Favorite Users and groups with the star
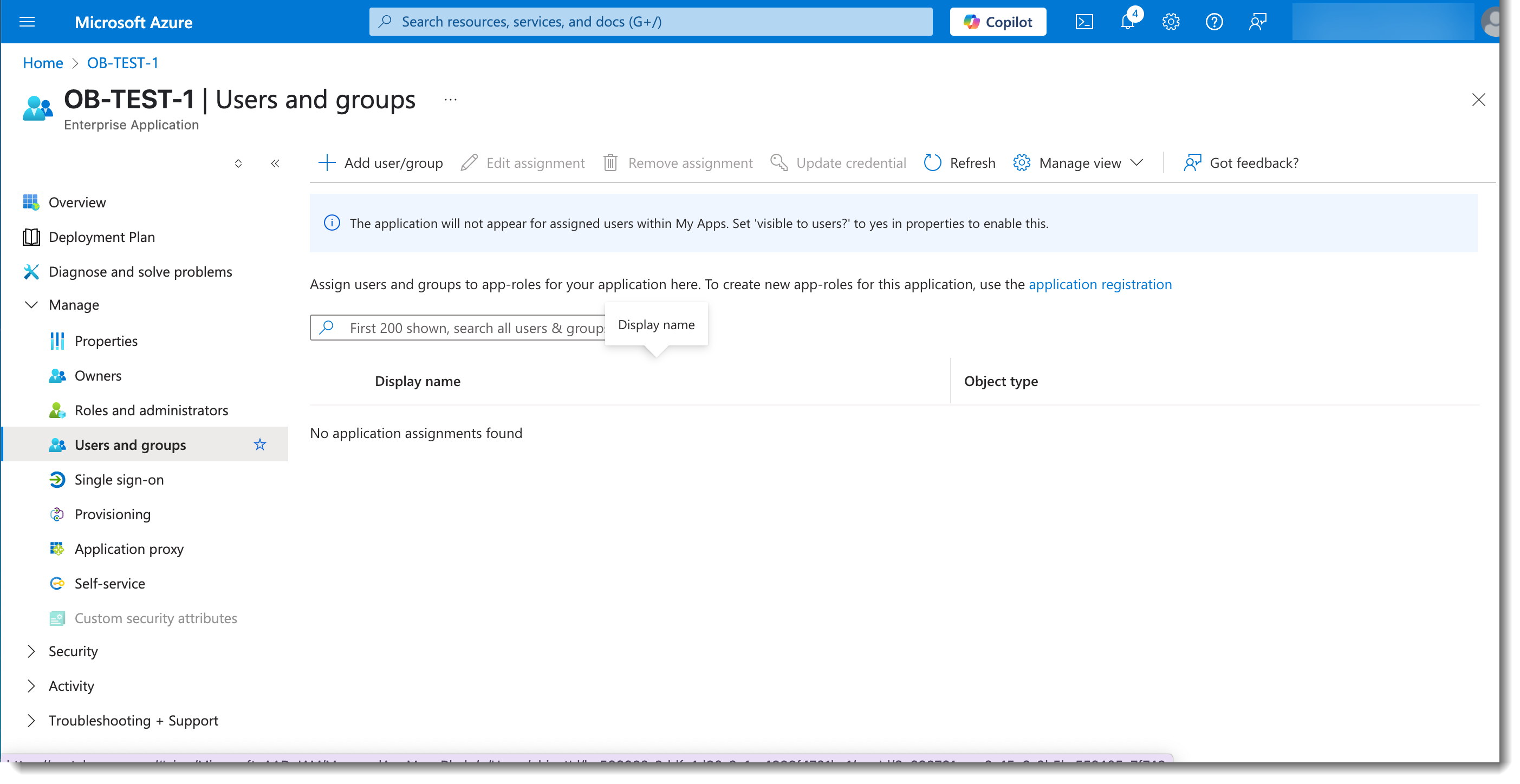This screenshot has width=1520, height=784. pyautogui.click(x=259, y=445)
